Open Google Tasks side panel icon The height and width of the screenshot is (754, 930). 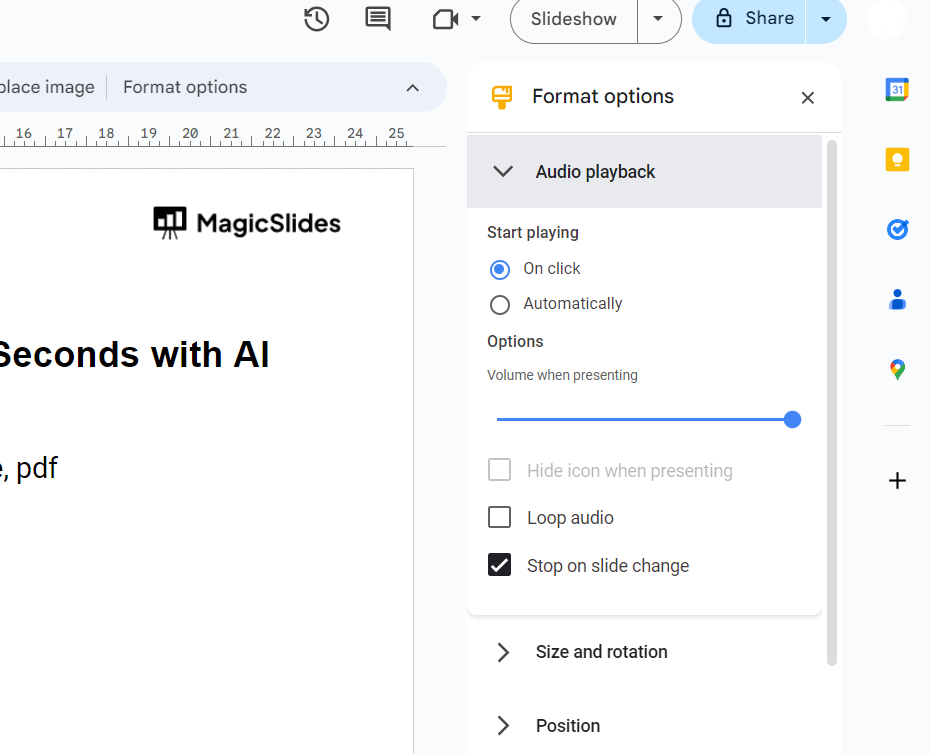[x=897, y=230]
